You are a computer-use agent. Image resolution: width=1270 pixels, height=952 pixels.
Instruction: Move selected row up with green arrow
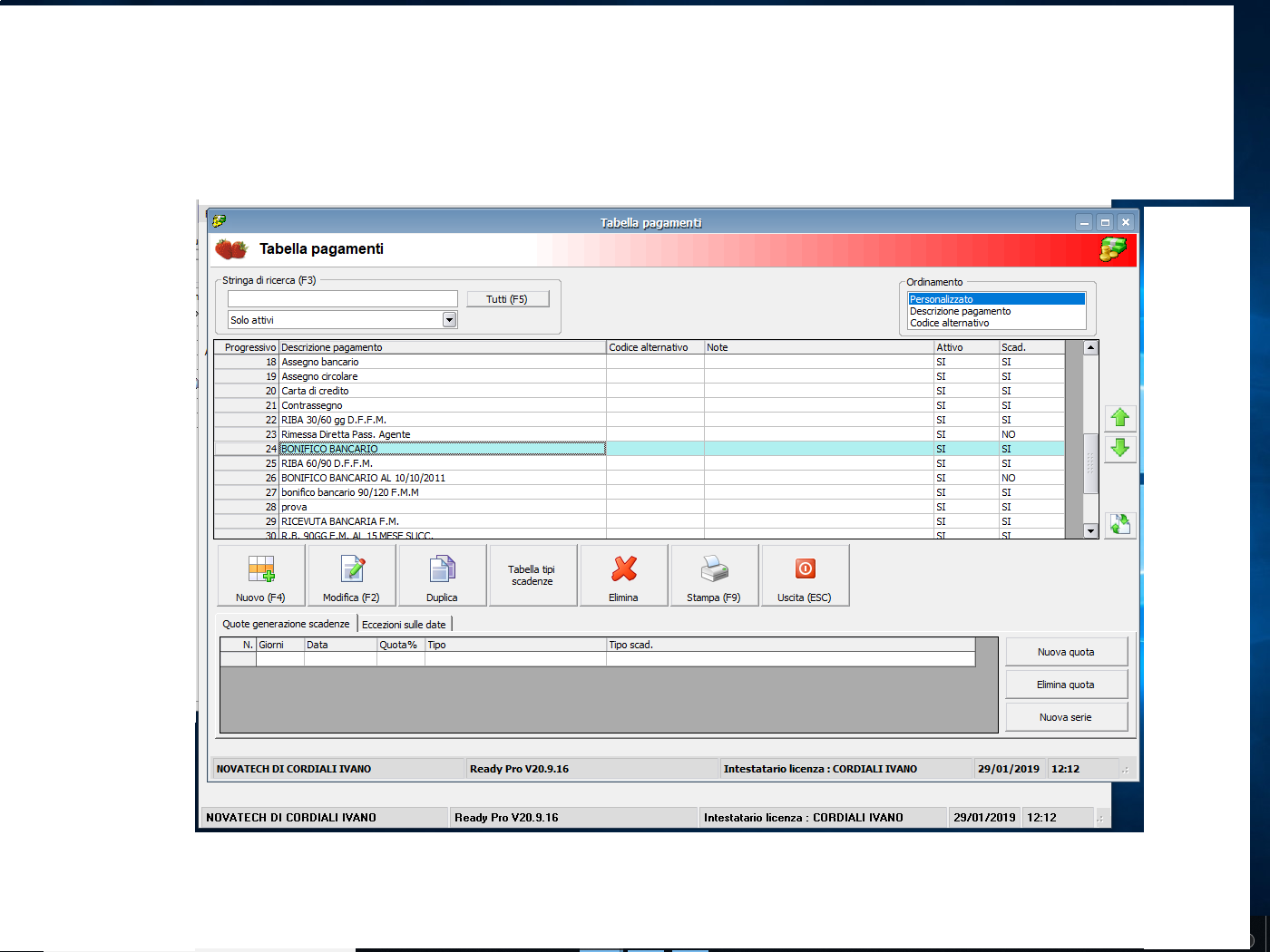(1120, 418)
